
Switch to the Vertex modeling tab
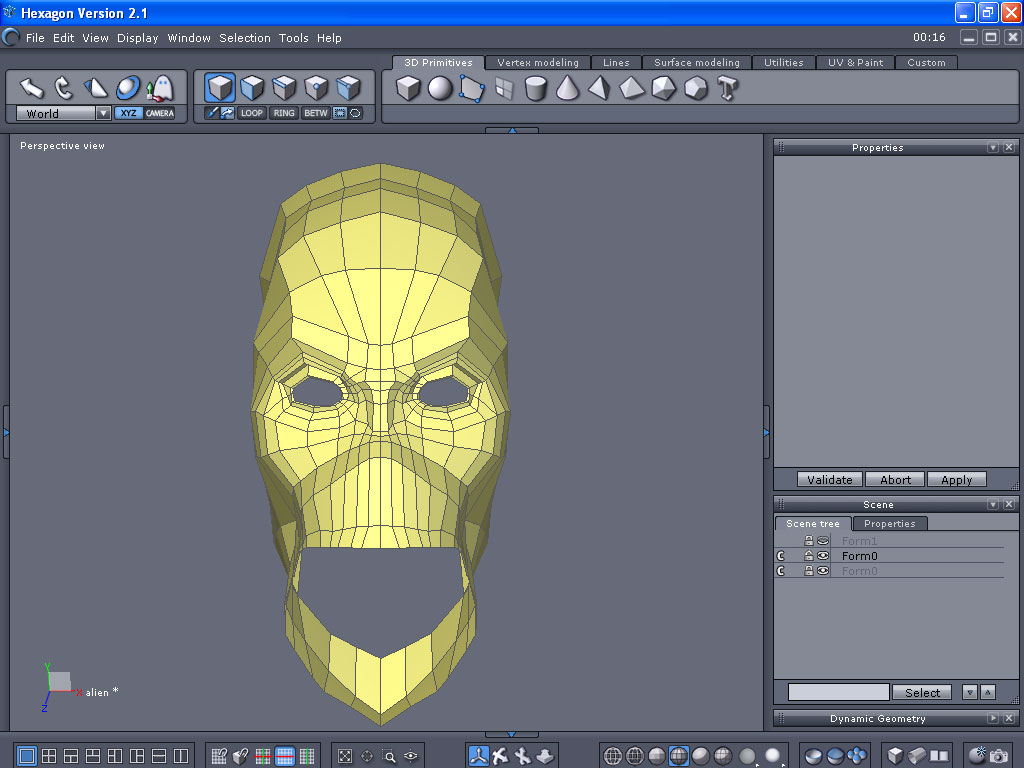pyautogui.click(x=538, y=62)
